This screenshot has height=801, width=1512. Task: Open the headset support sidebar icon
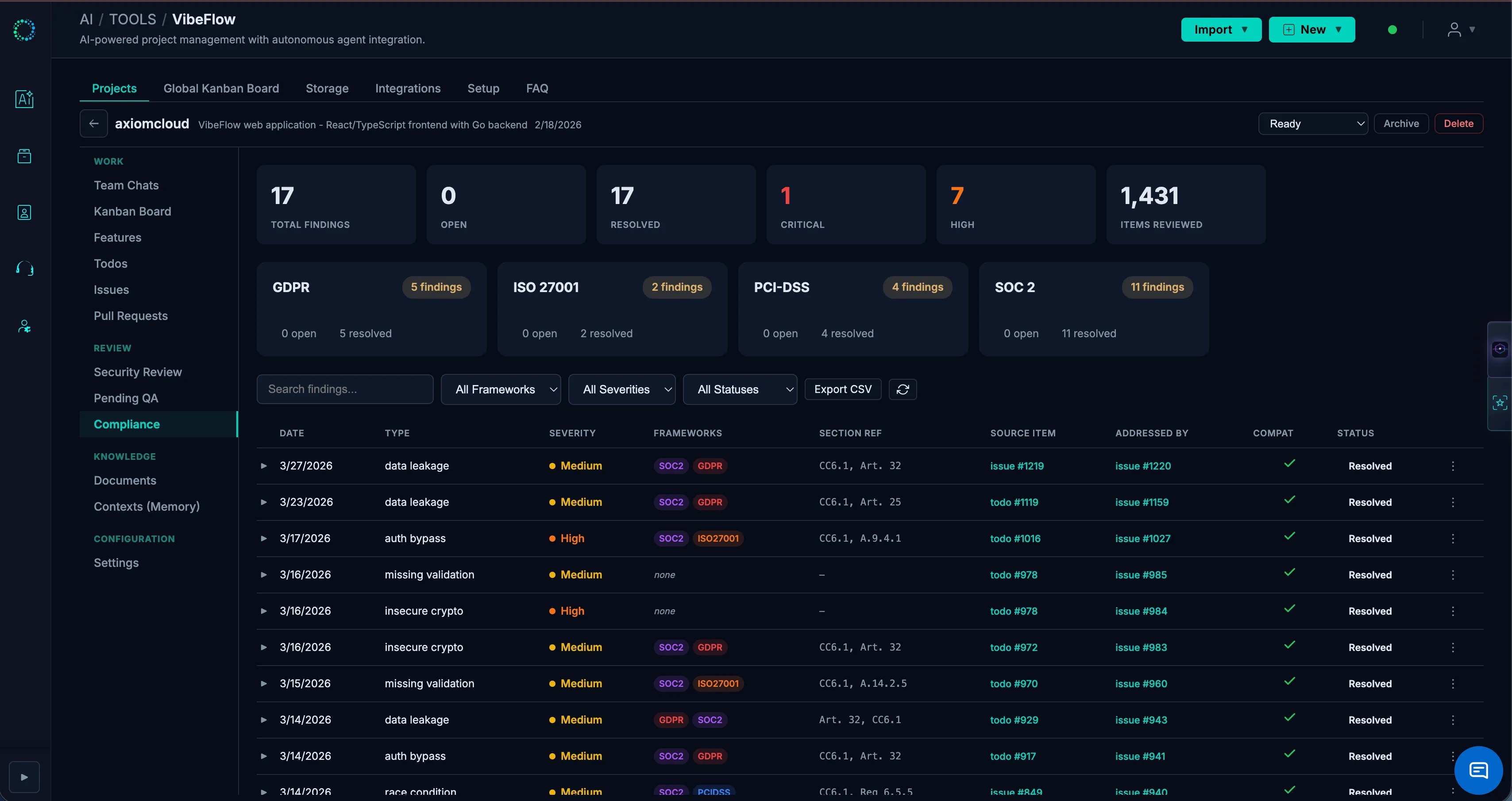pyautogui.click(x=24, y=269)
